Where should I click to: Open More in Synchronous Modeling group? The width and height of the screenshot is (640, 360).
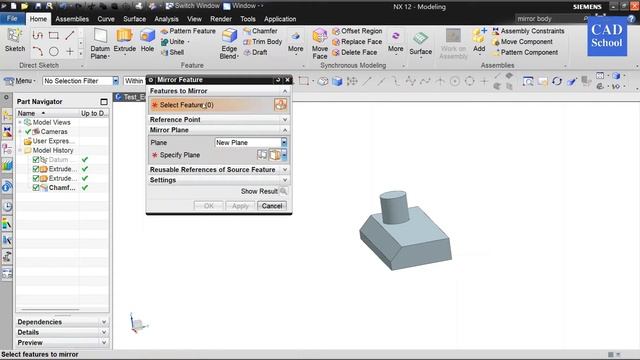point(396,43)
